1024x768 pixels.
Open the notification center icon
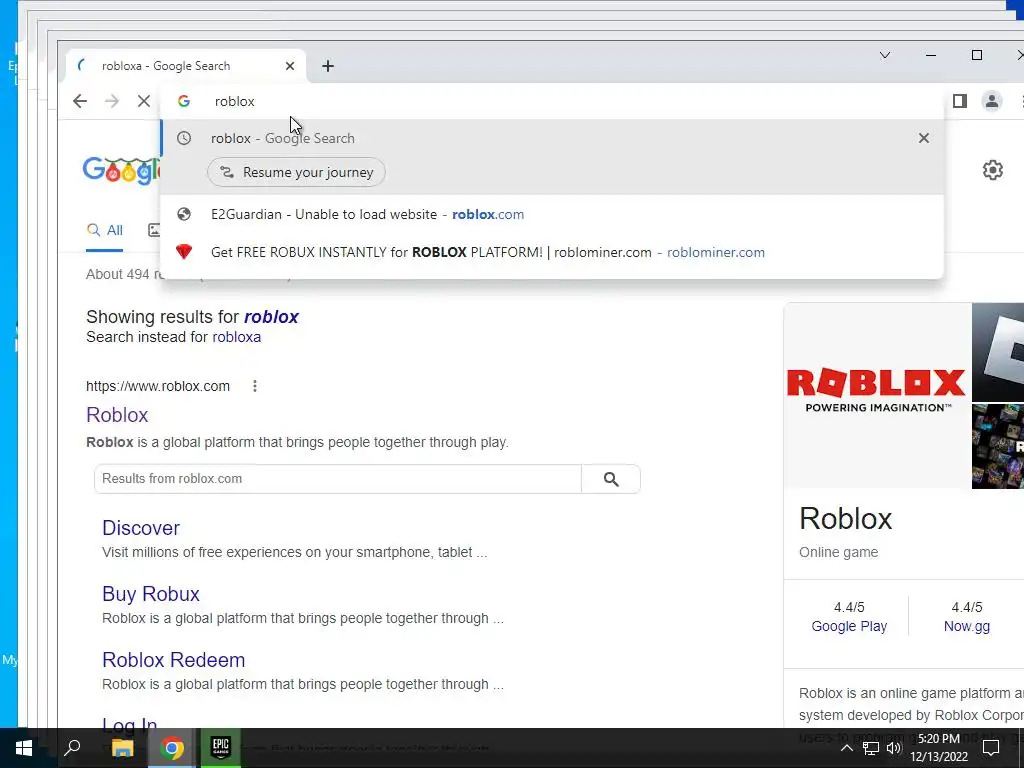pos(991,748)
